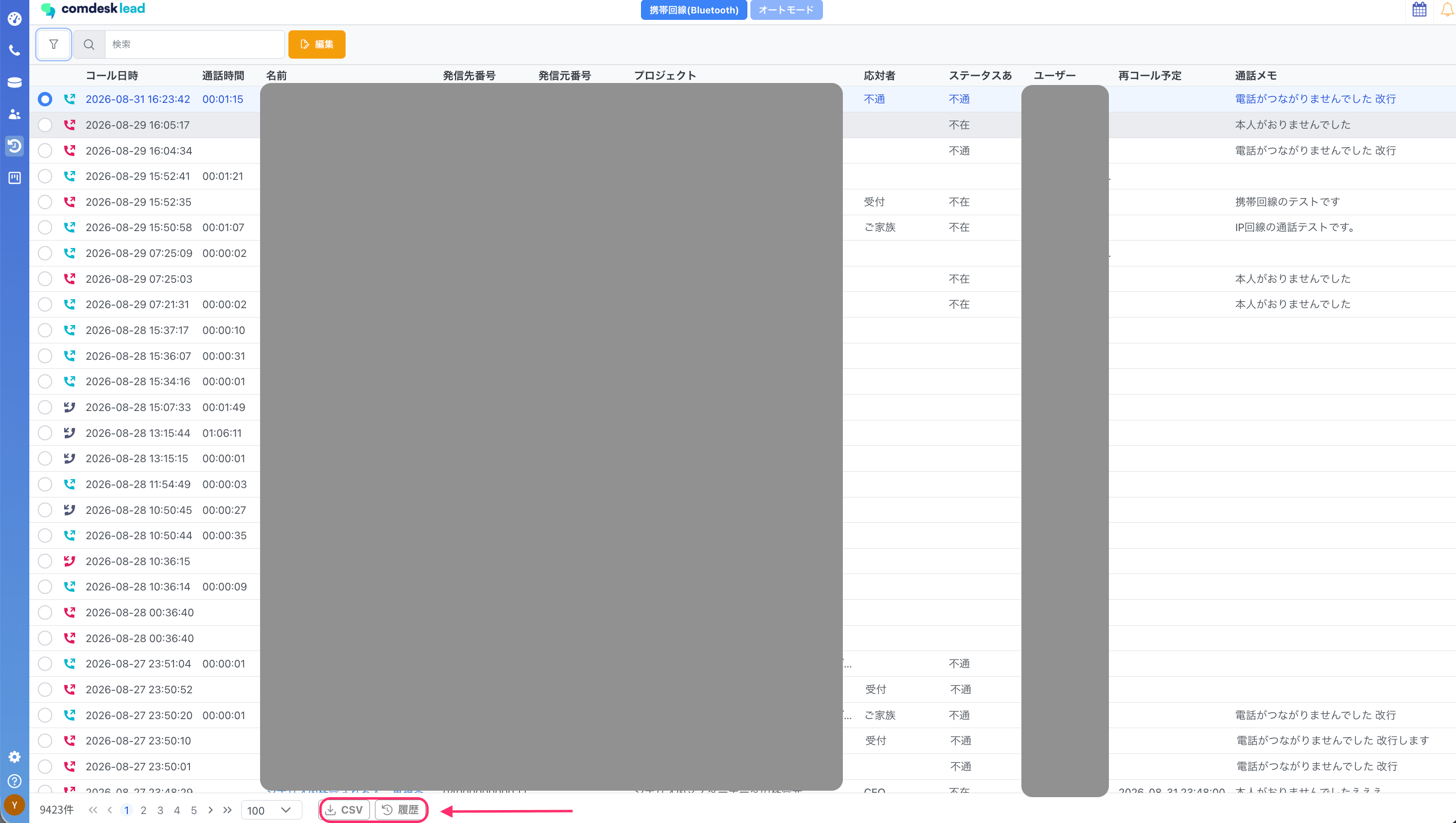Select radio for 2026-08-28 15:37:17 row
Viewport: 1456px width, 823px height.
pyautogui.click(x=45, y=330)
